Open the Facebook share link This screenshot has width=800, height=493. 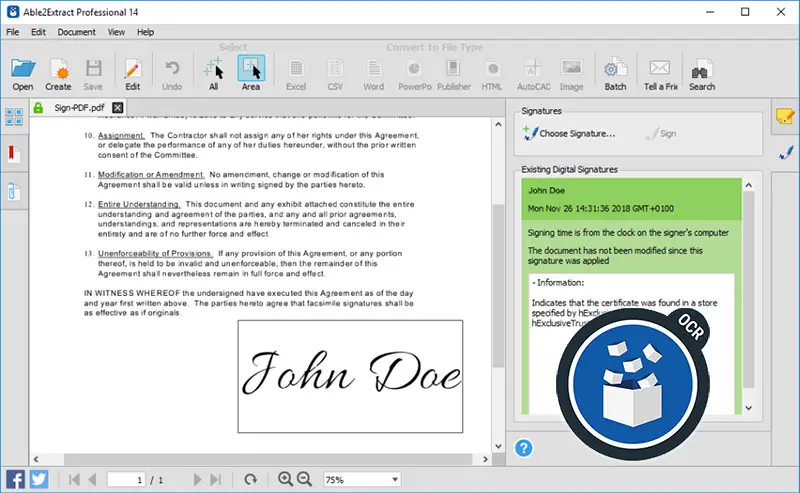click(x=16, y=479)
